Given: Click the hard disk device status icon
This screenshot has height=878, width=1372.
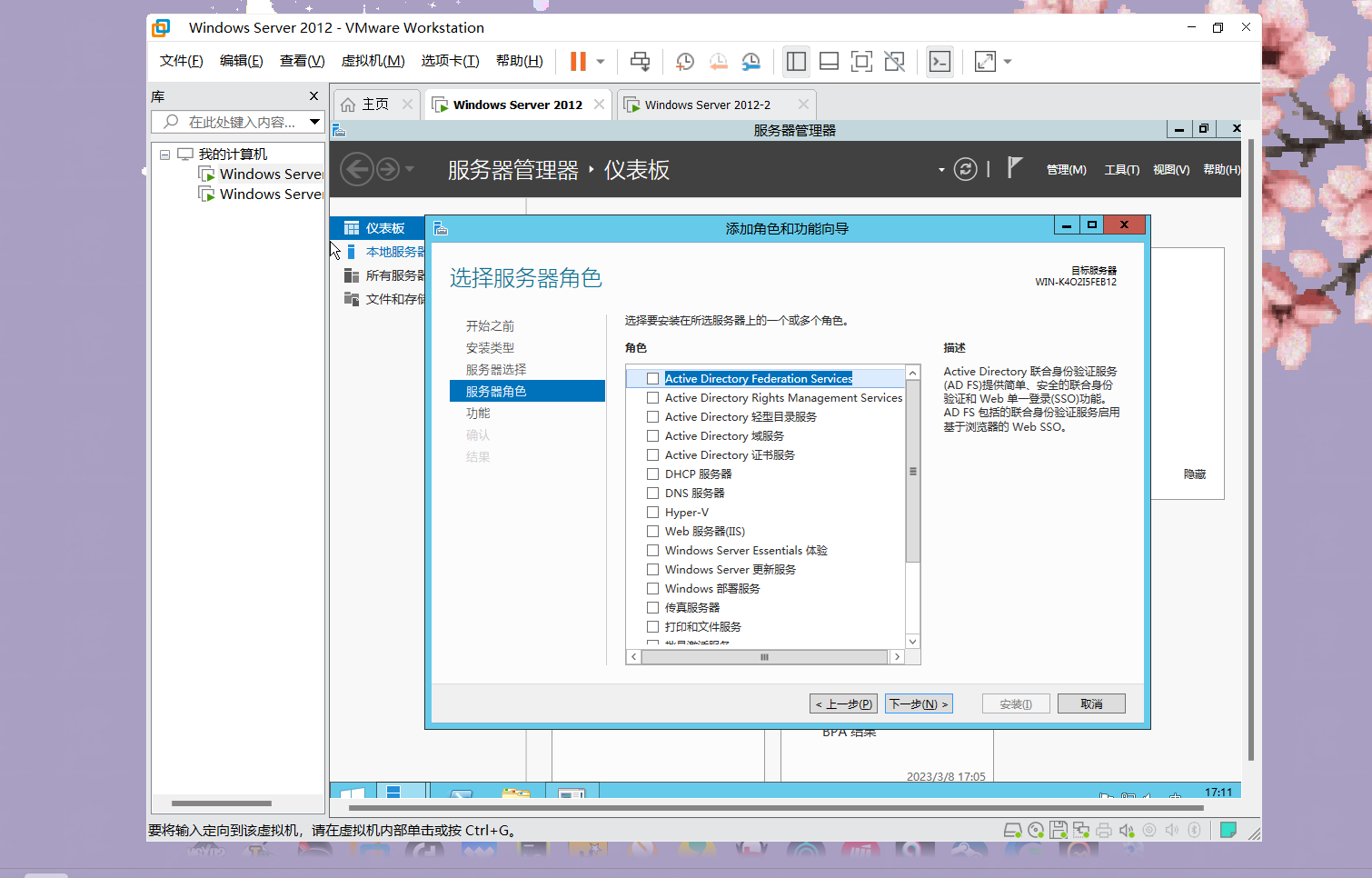Looking at the screenshot, I should tap(1012, 830).
